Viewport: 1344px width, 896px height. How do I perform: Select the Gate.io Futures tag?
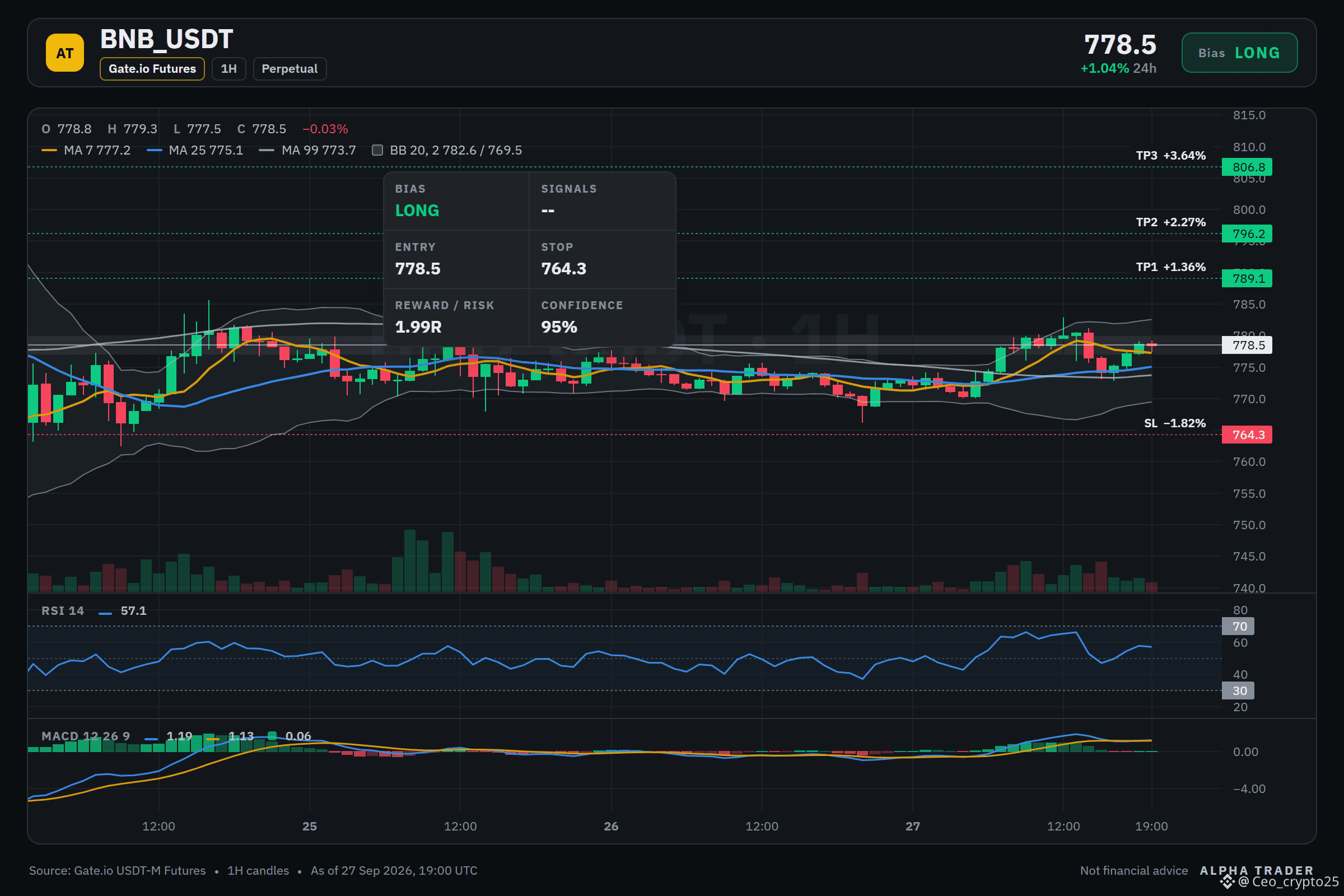click(x=152, y=68)
